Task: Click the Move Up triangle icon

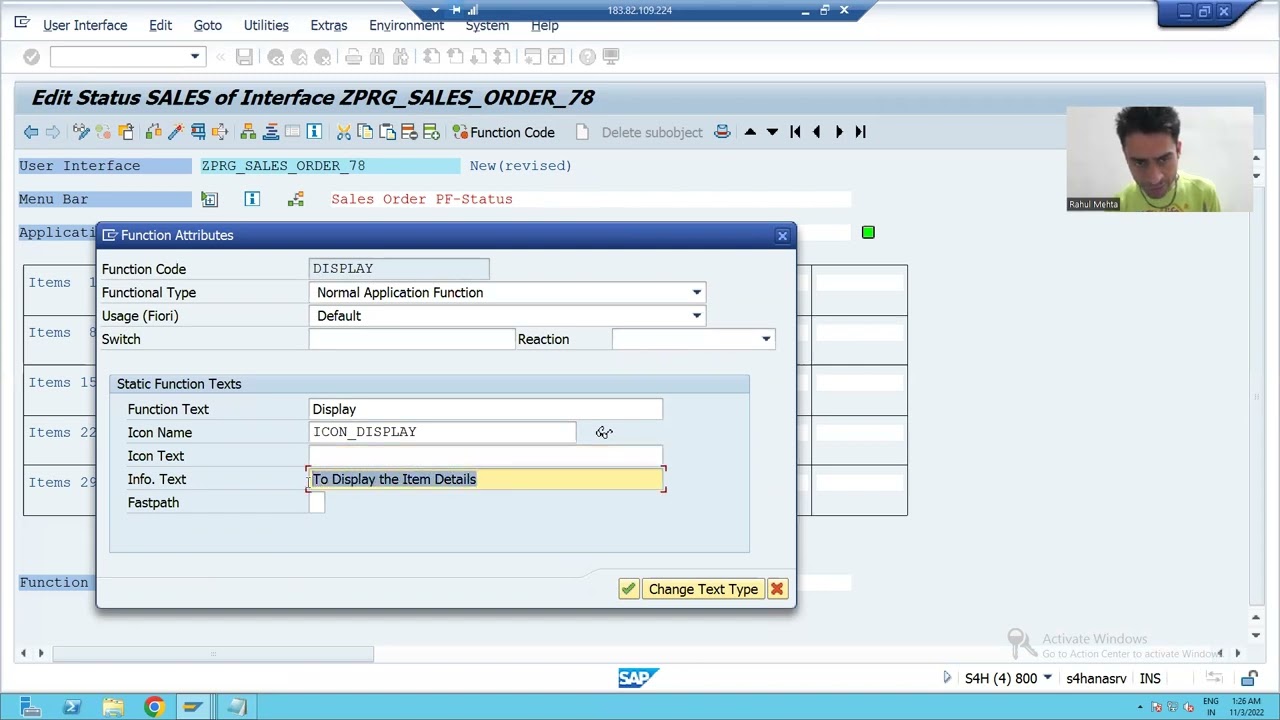Action: (x=750, y=132)
